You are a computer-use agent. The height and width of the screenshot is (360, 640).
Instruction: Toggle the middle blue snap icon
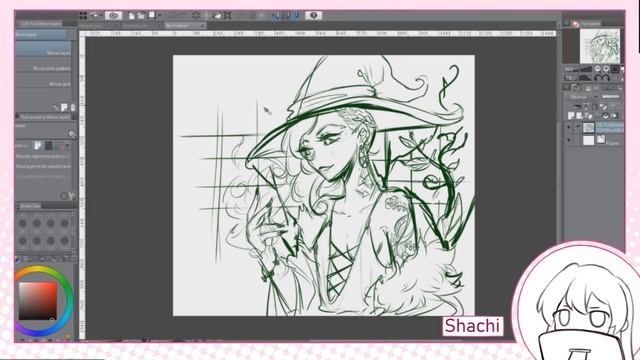pos(287,16)
